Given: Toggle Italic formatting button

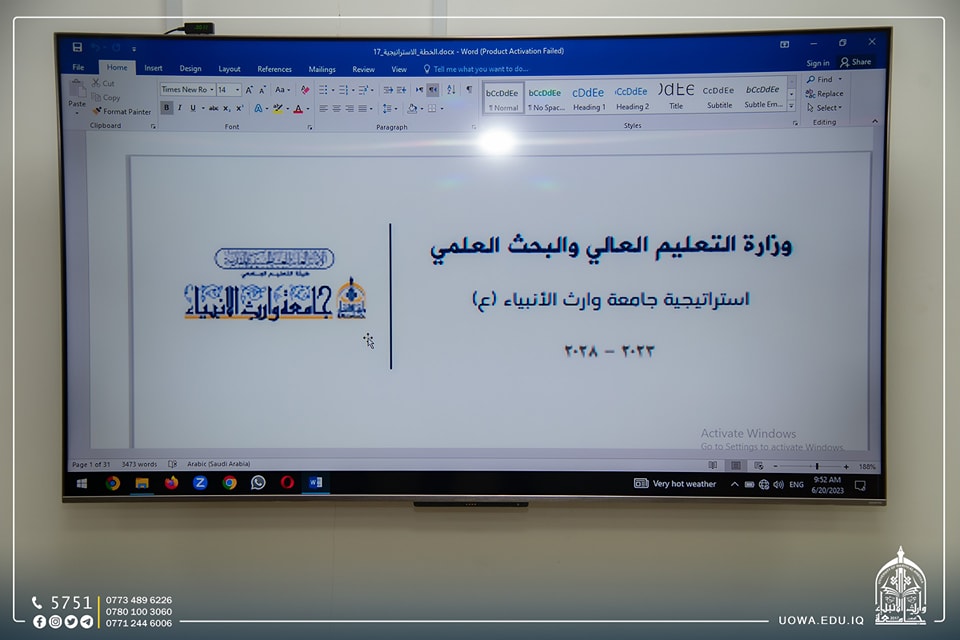Looking at the screenshot, I should pyautogui.click(x=179, y=108).
